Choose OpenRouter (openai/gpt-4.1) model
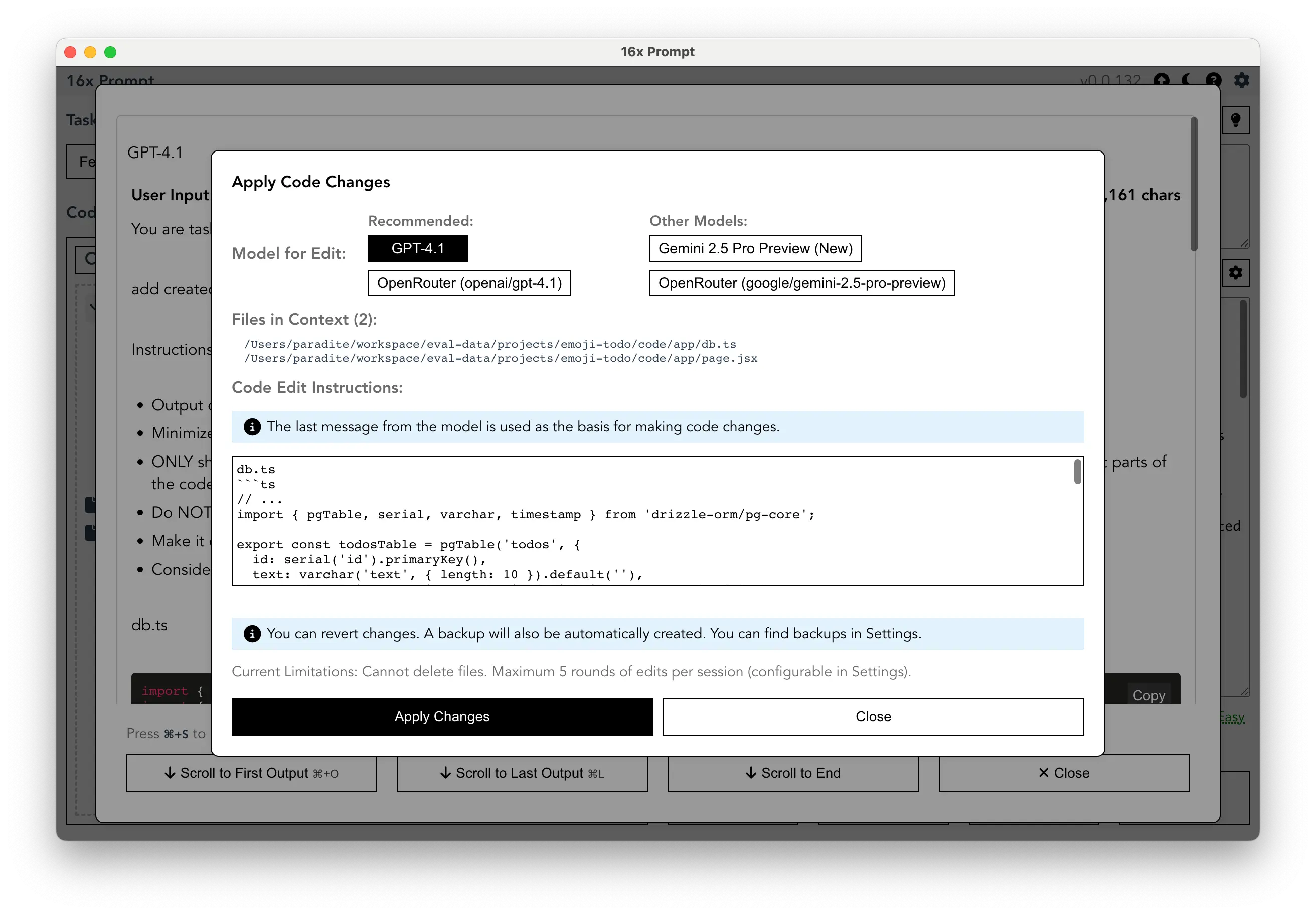This screenshot has width=1316, height=915. [x=469, y=283]
